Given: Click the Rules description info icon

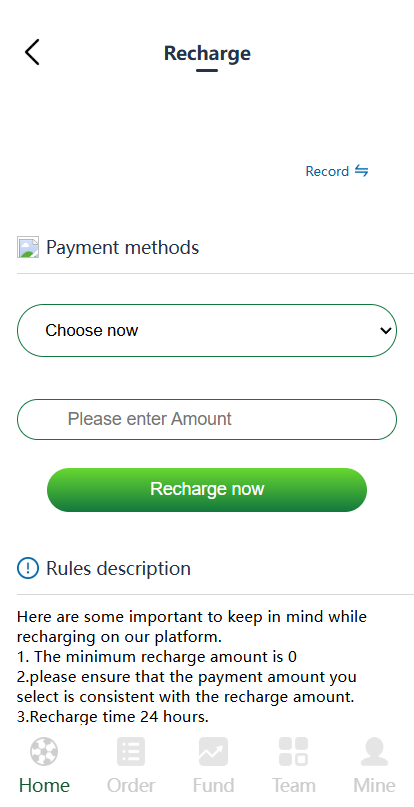Looking at the screenshot, I should click(x=28, y=568).
